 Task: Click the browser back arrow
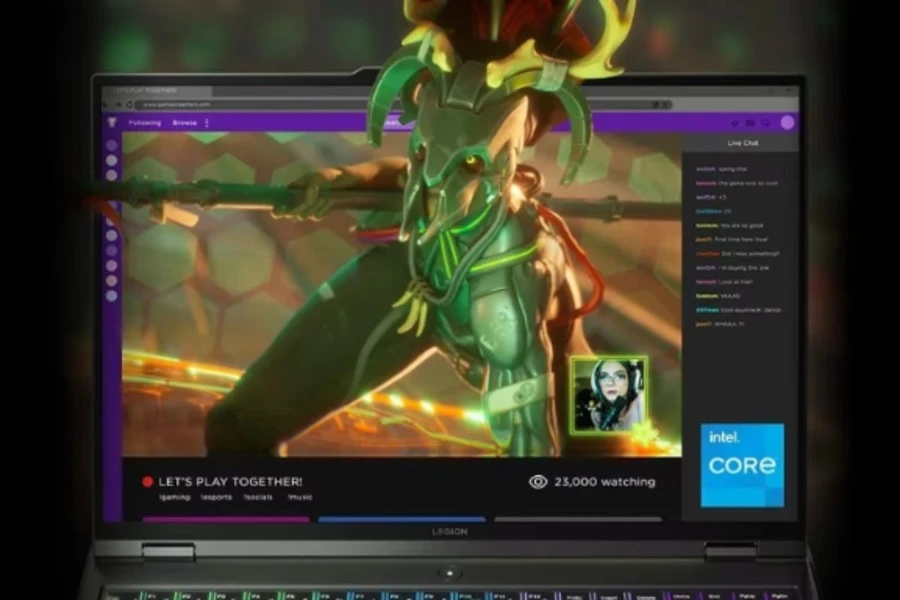pos(106,104)
